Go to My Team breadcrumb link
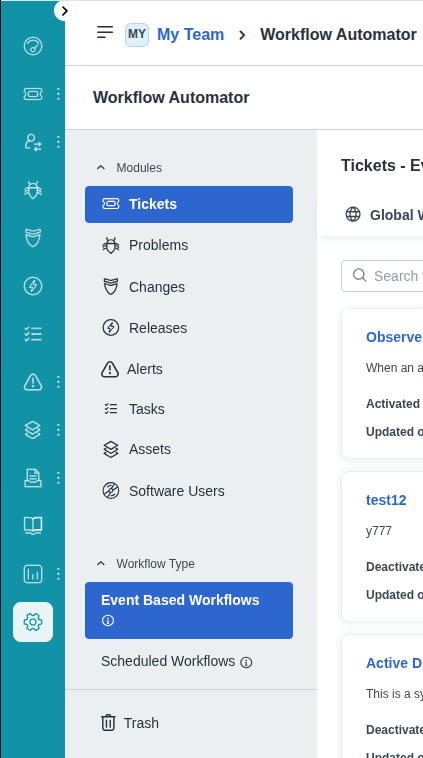The image size is (423, 758). [190, 35]
